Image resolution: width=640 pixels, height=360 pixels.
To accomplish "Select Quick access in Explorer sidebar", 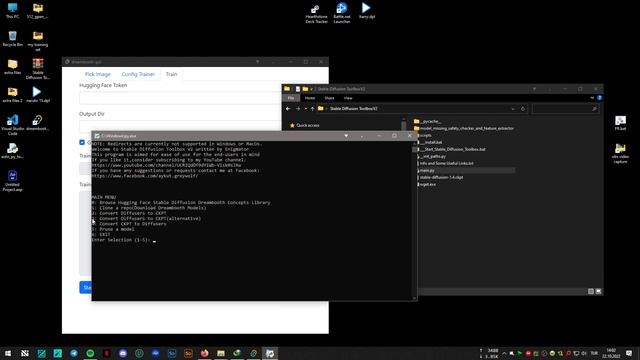I will [x=304, y=125].
